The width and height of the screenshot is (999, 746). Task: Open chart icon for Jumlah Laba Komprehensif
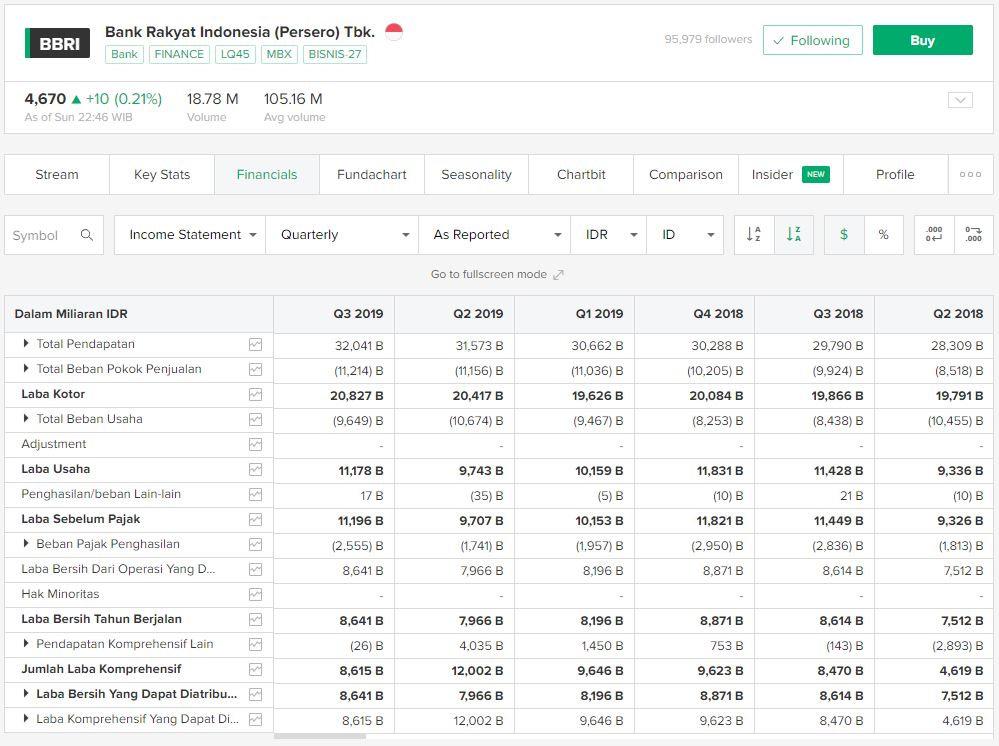click(x=255, y=670)
